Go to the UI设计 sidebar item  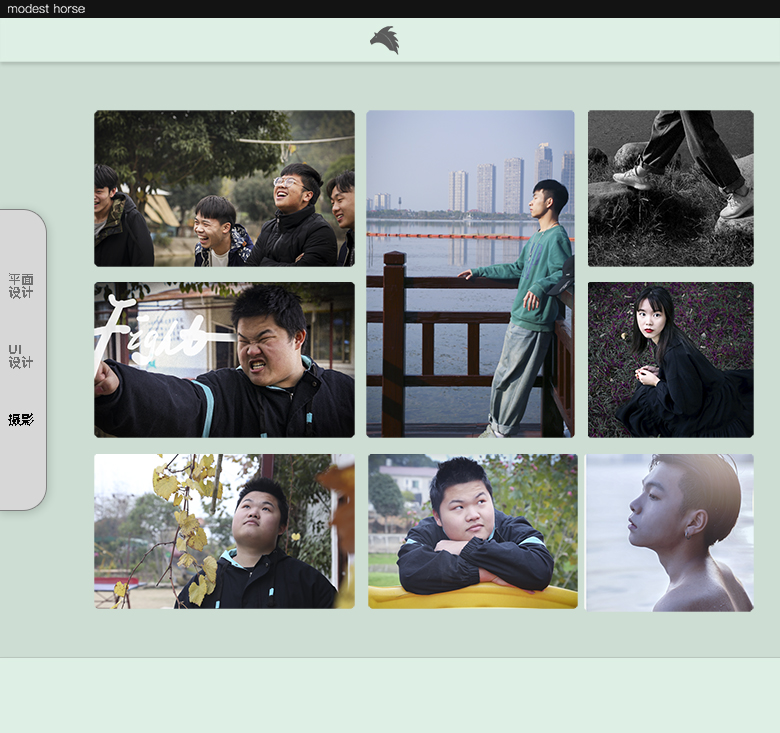click(20, 356)
